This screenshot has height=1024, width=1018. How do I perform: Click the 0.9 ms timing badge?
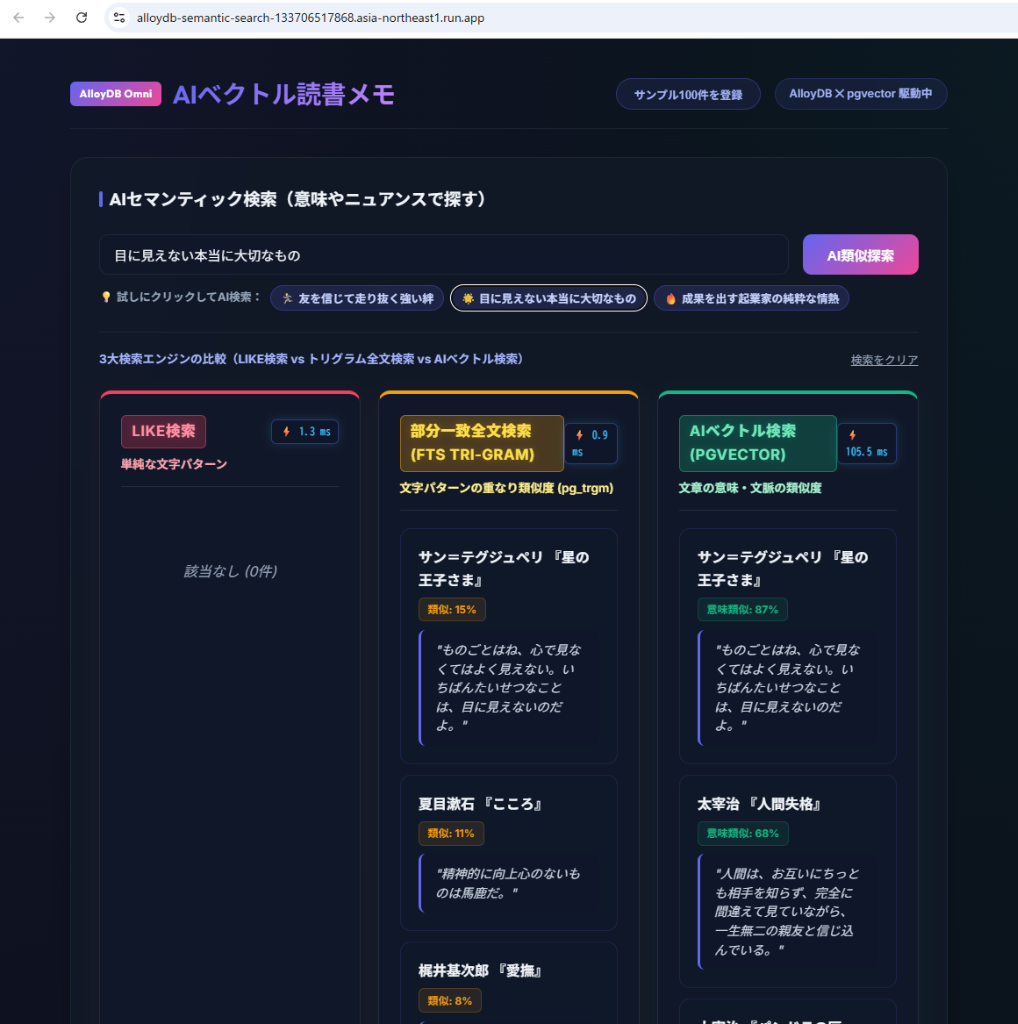[591, 443]
